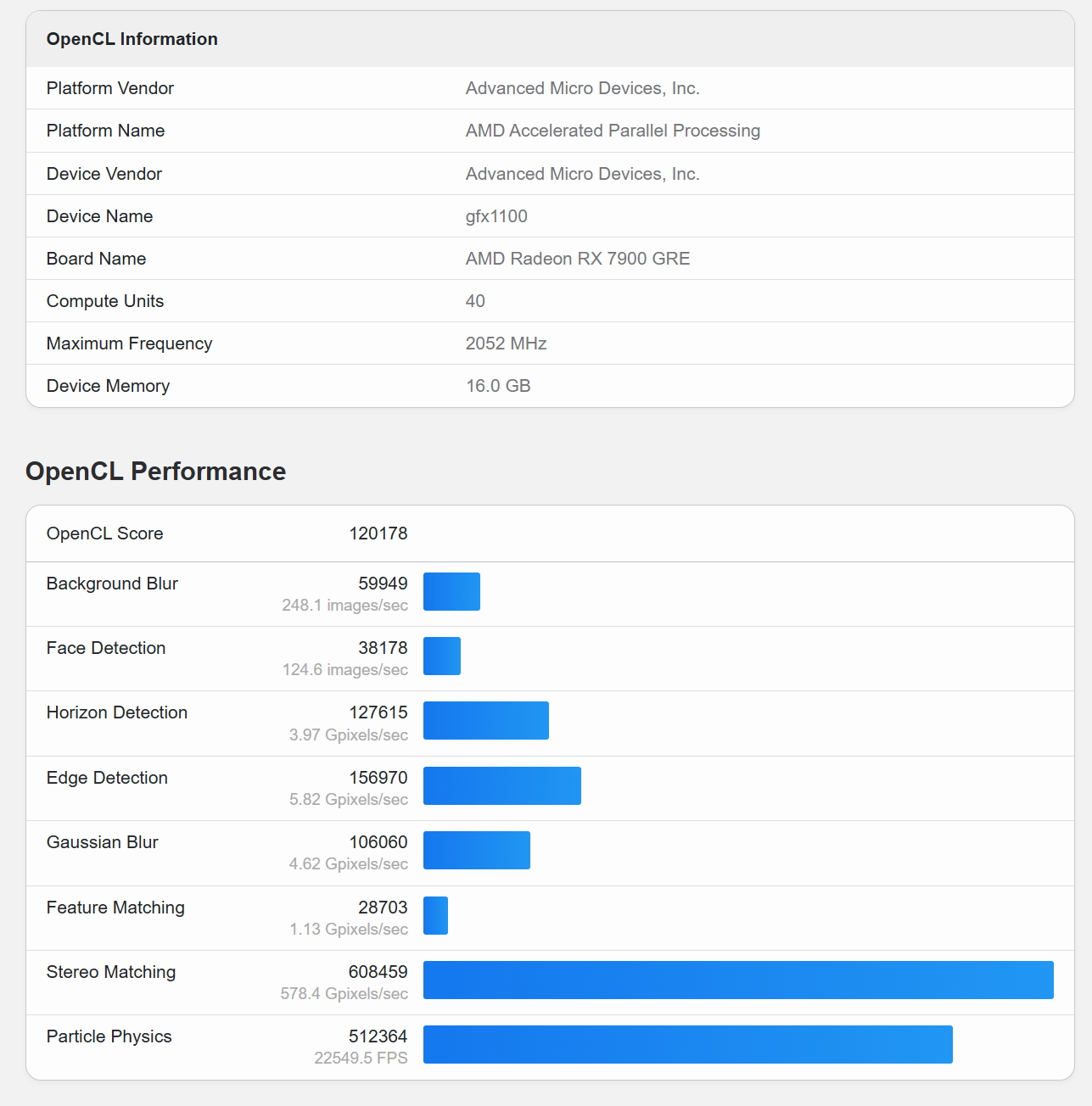Screen dimensions: 1092x1106
Task: Click the OpenCL Score value 120178
Action: point(378,533)
